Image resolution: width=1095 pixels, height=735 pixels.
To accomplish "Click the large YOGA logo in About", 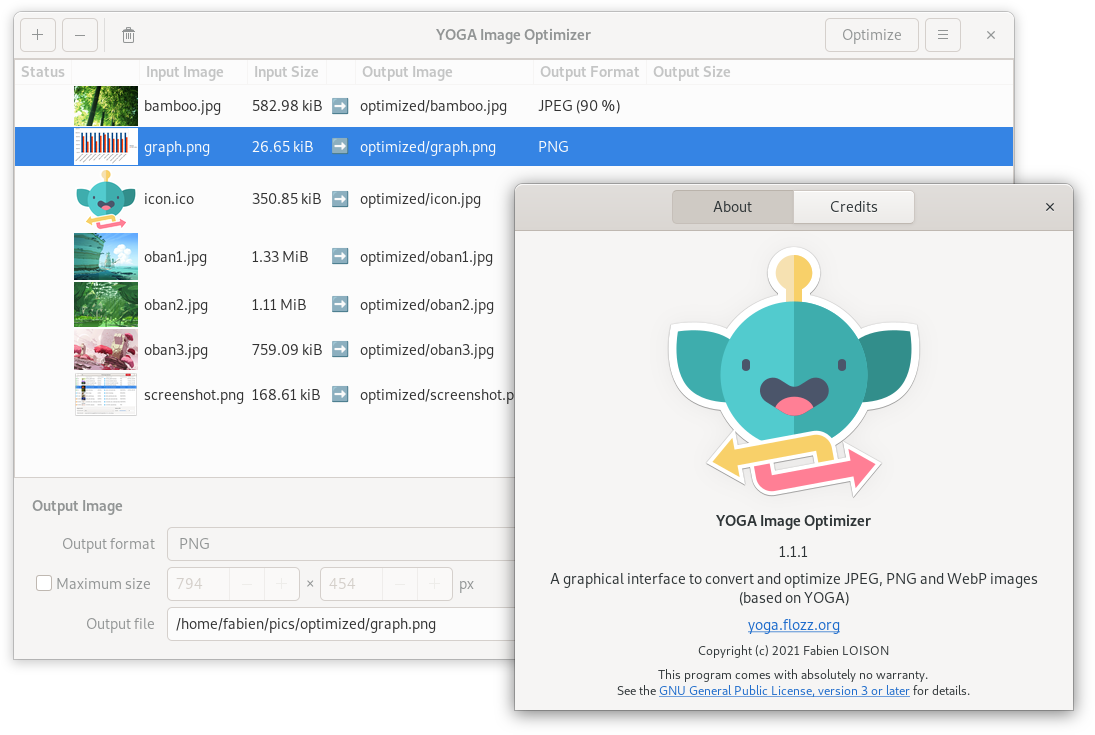I will (x=793, y=377).
